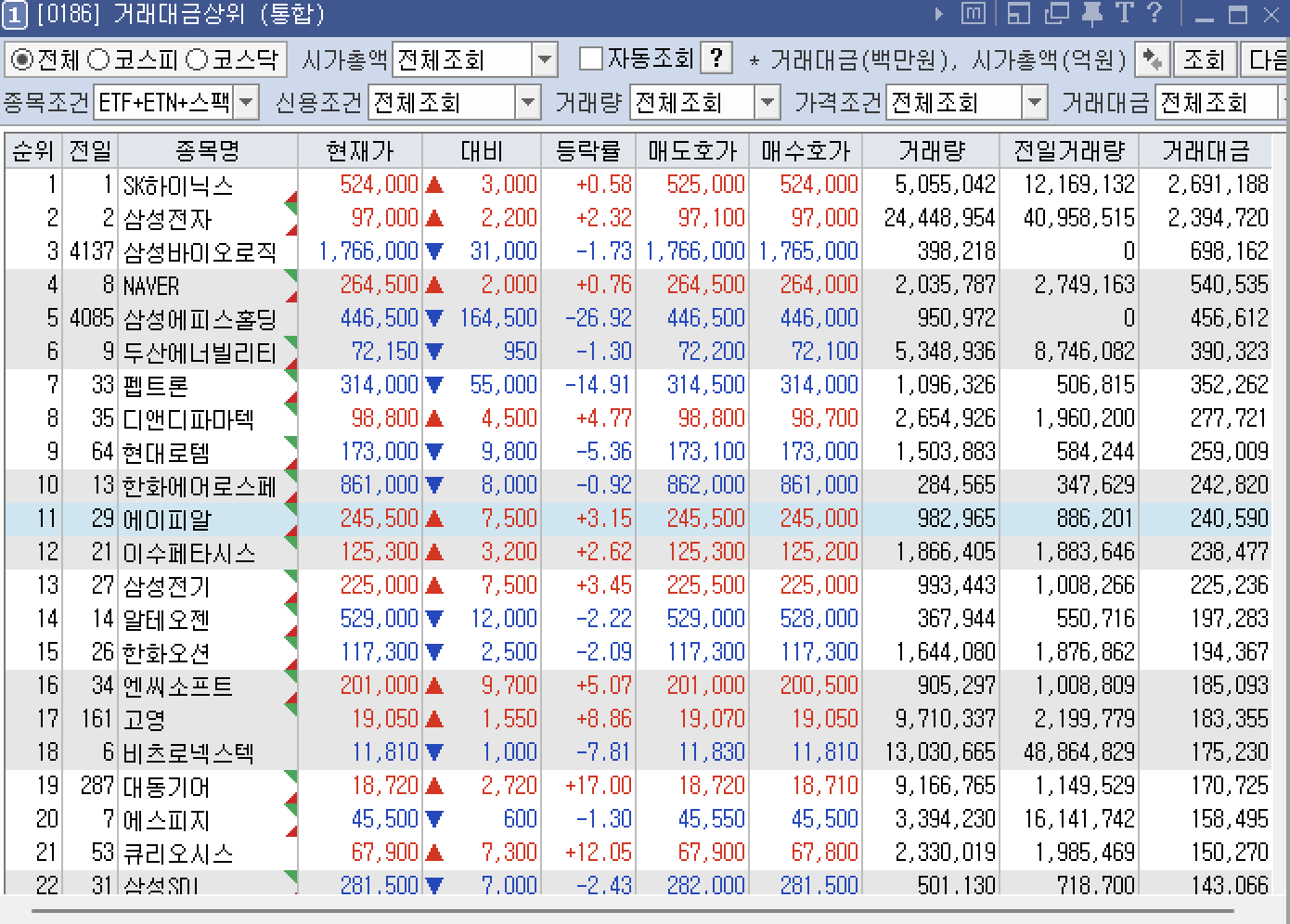Viewport: 1290px width, 924px height.
Task: Open font settings with the T icon
Action: click(1125, 13)
